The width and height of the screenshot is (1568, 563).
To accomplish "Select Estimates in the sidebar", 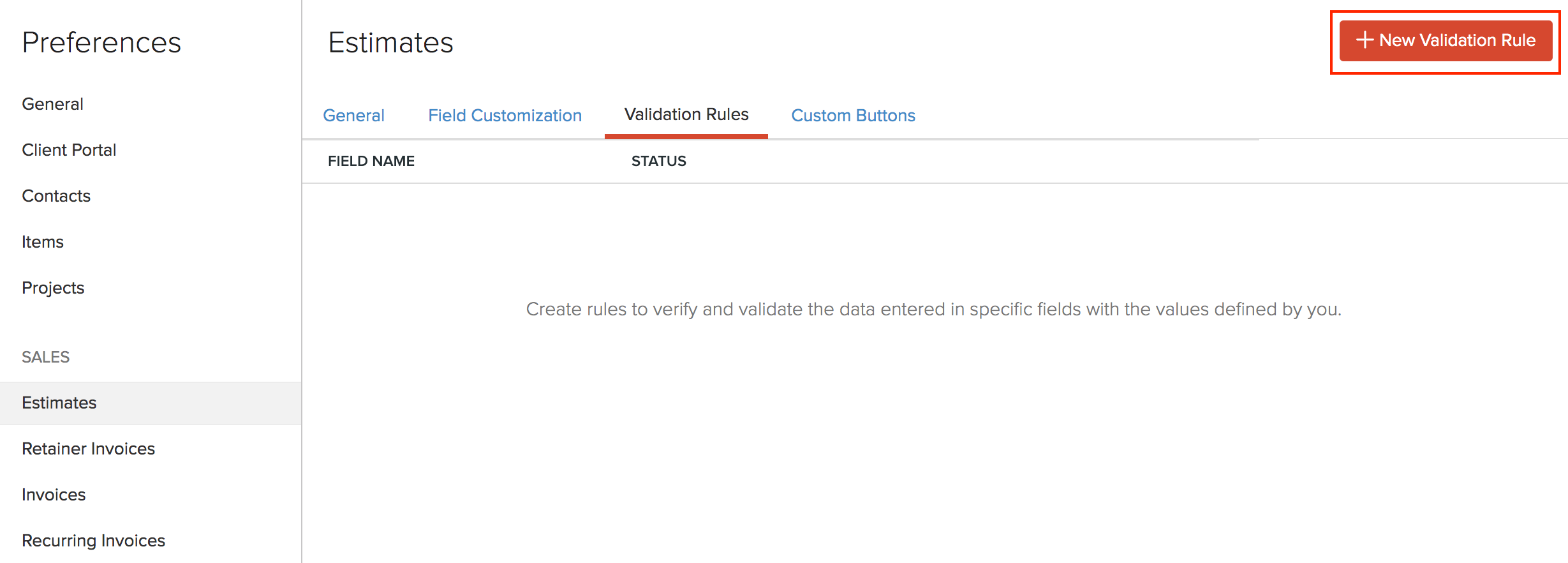I will tap(59, 402).
